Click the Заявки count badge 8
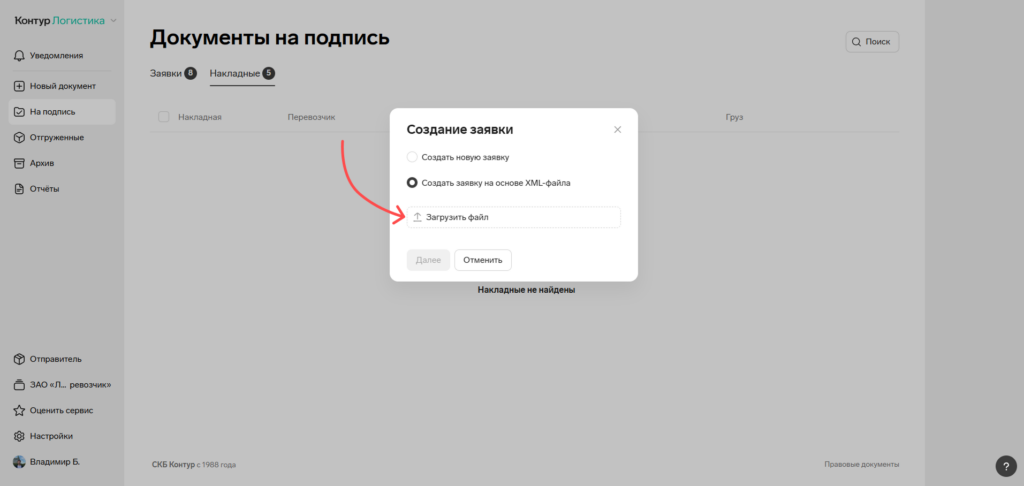The height and width of the screenshot is (486, 1024). tap(190, 73)
